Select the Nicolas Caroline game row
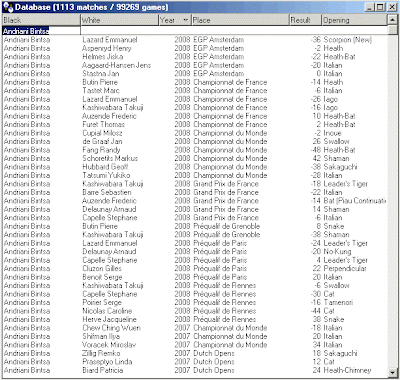Viewport: 400px width, 380px height. tap(195, 311)
